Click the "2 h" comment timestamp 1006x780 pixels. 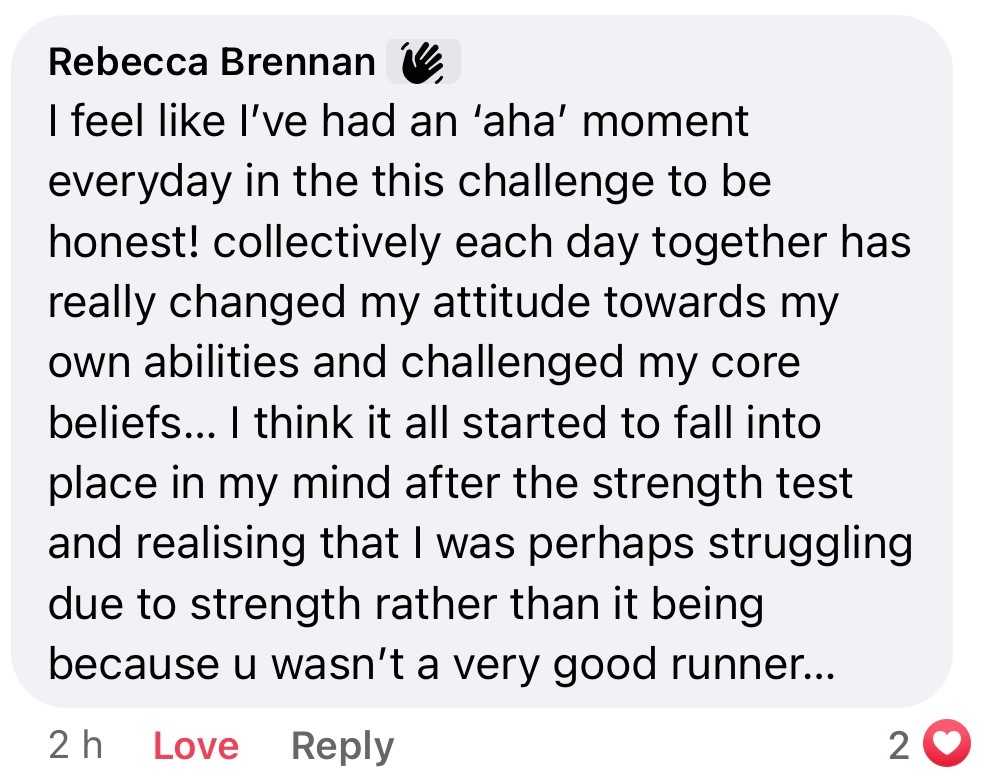pos(75,746)
